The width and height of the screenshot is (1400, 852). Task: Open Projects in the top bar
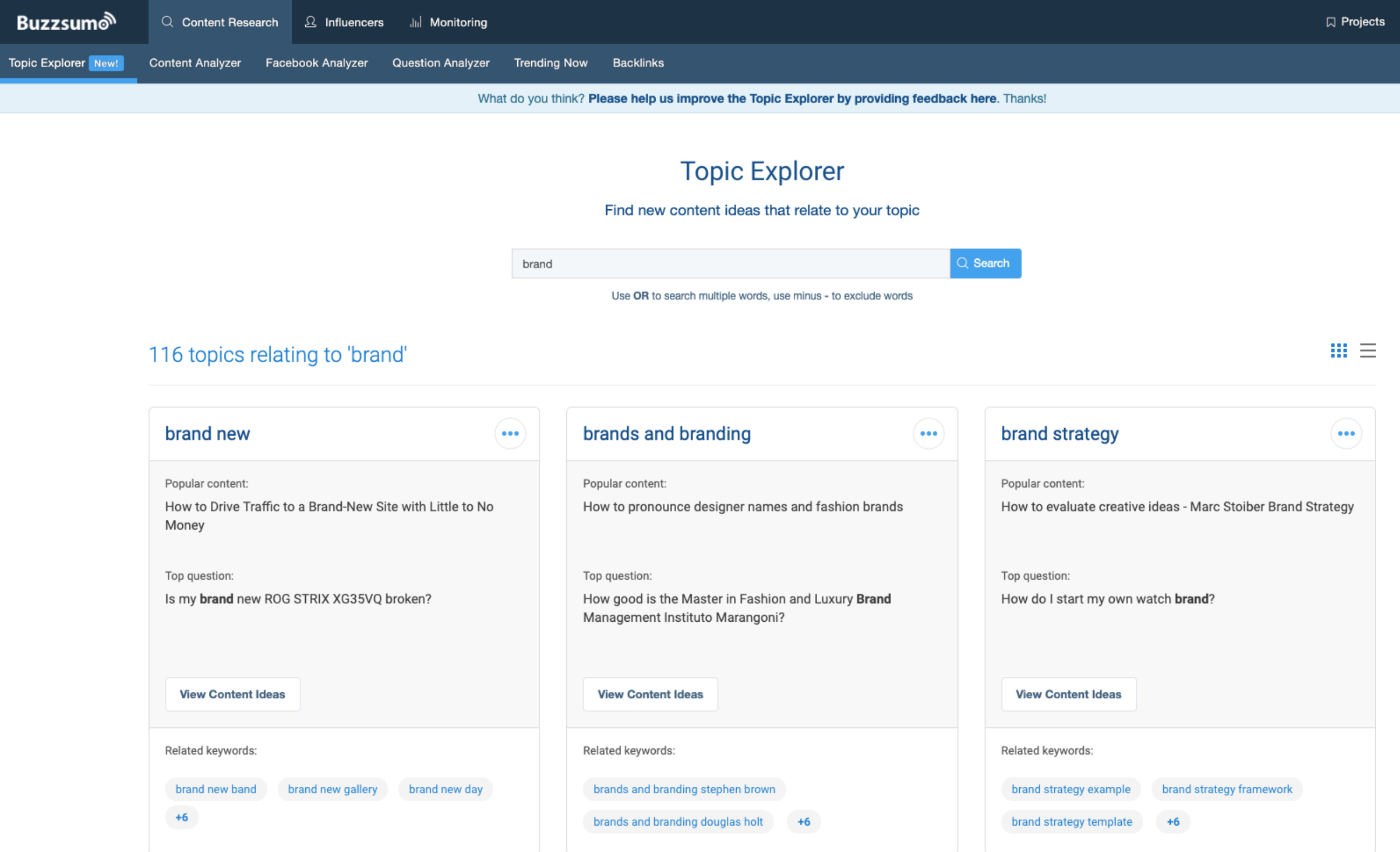tap(1355, 22)
